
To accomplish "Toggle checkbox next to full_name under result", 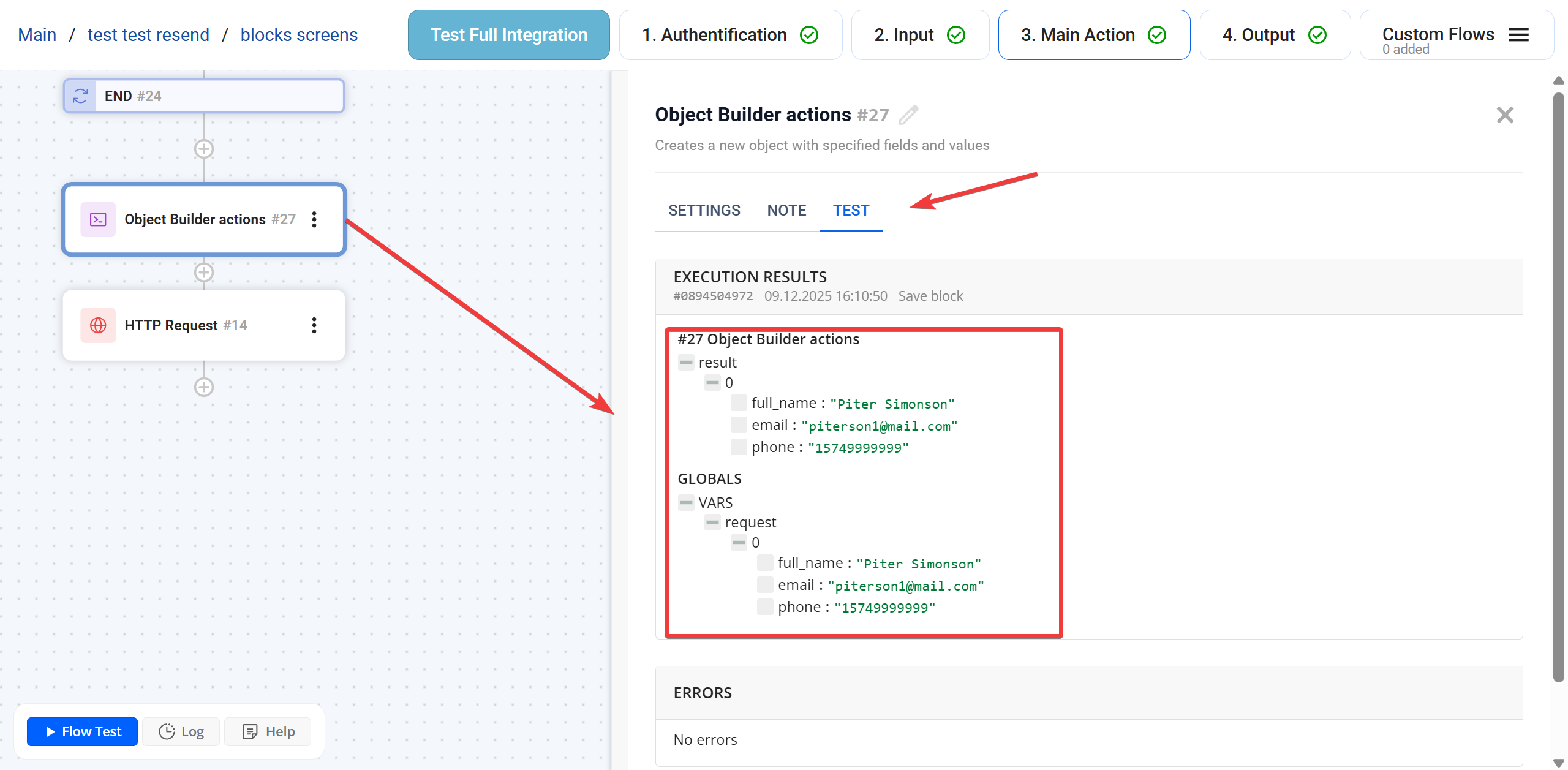I will (739, 403).
